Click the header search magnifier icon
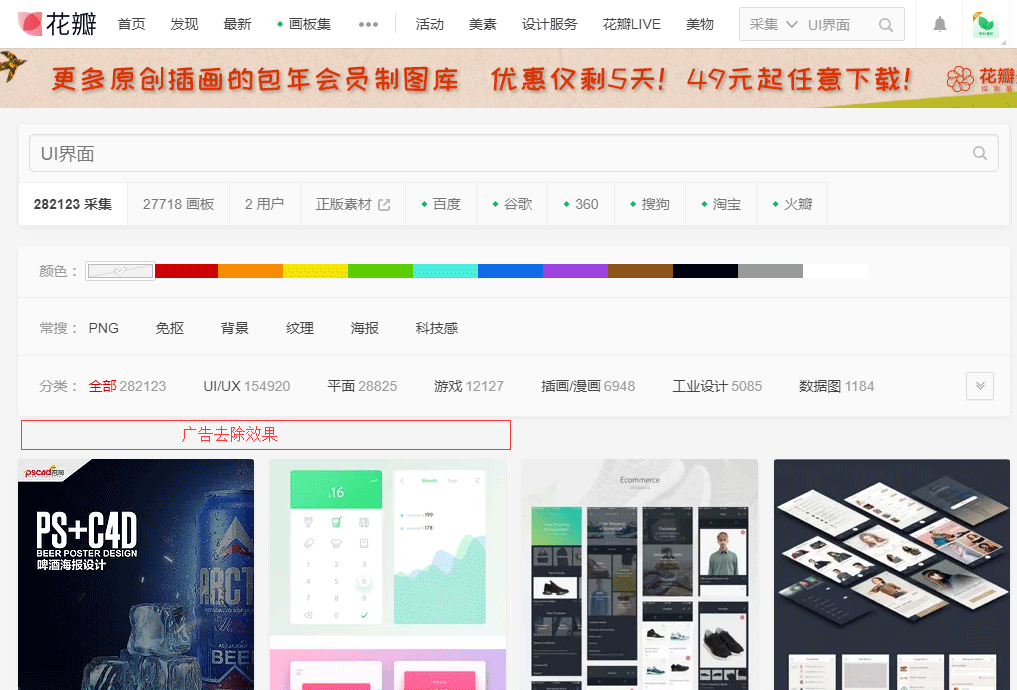Image resolution: width=1017 pixels, height=690 pixels. (885, 25)
